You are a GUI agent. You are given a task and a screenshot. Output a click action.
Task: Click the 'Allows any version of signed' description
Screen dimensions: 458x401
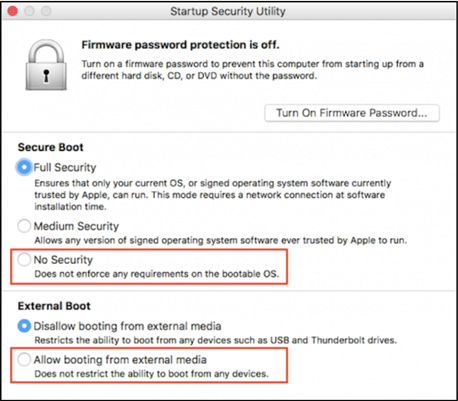pos(221,240)
